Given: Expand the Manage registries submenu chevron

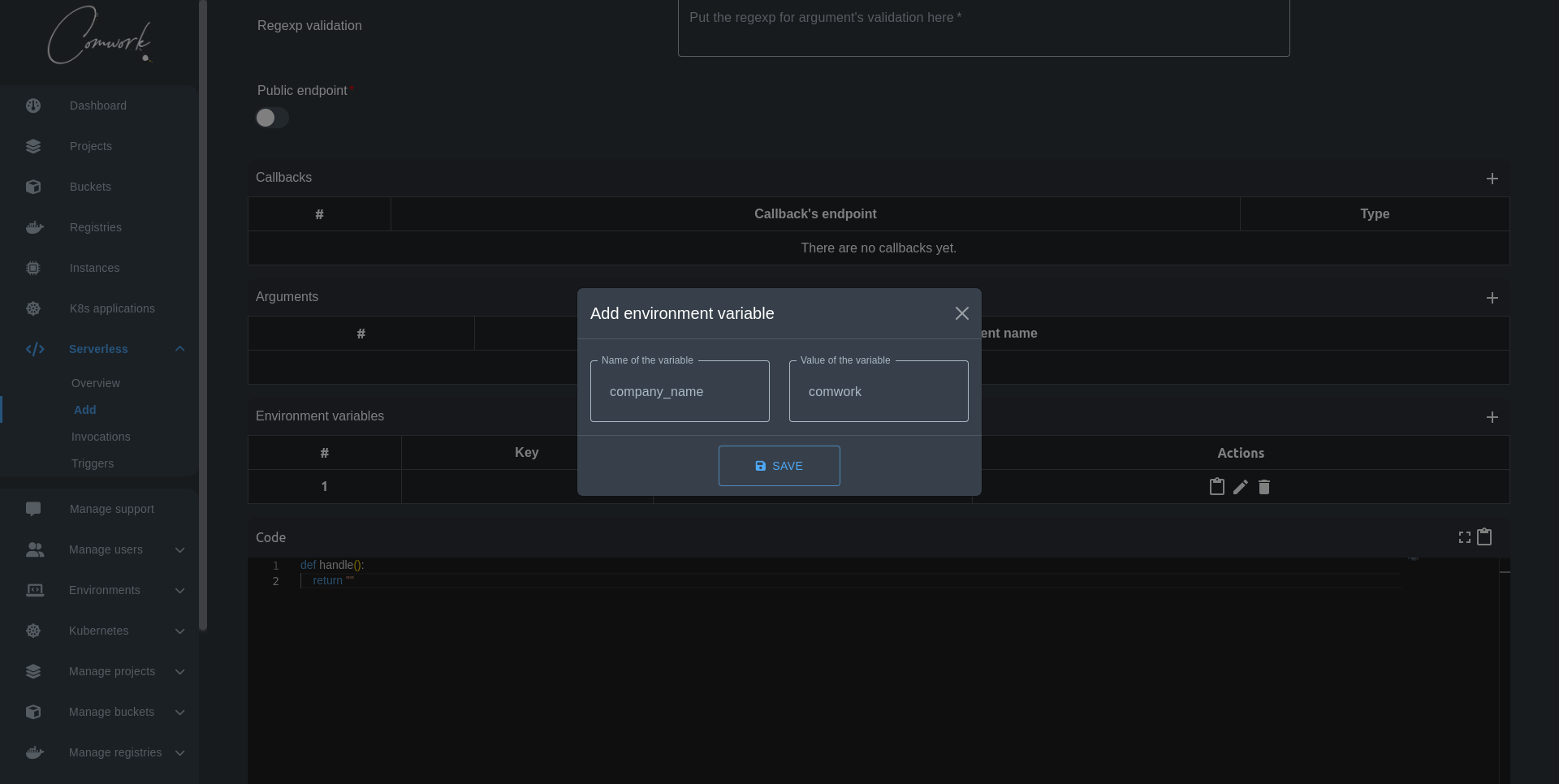Looking at the screenshot, I should point(180,752).
